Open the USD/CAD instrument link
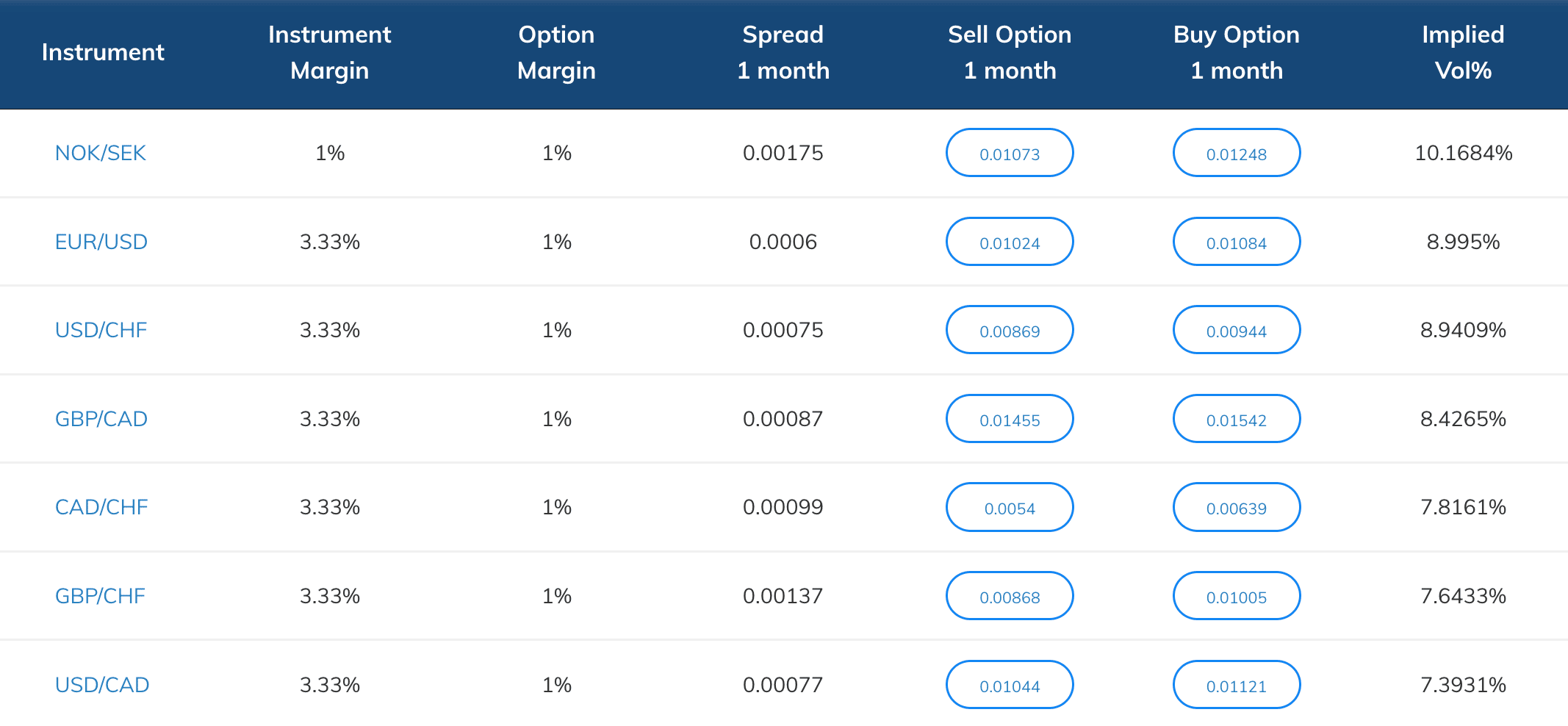The image size is (1568, 726). point(102,685)
